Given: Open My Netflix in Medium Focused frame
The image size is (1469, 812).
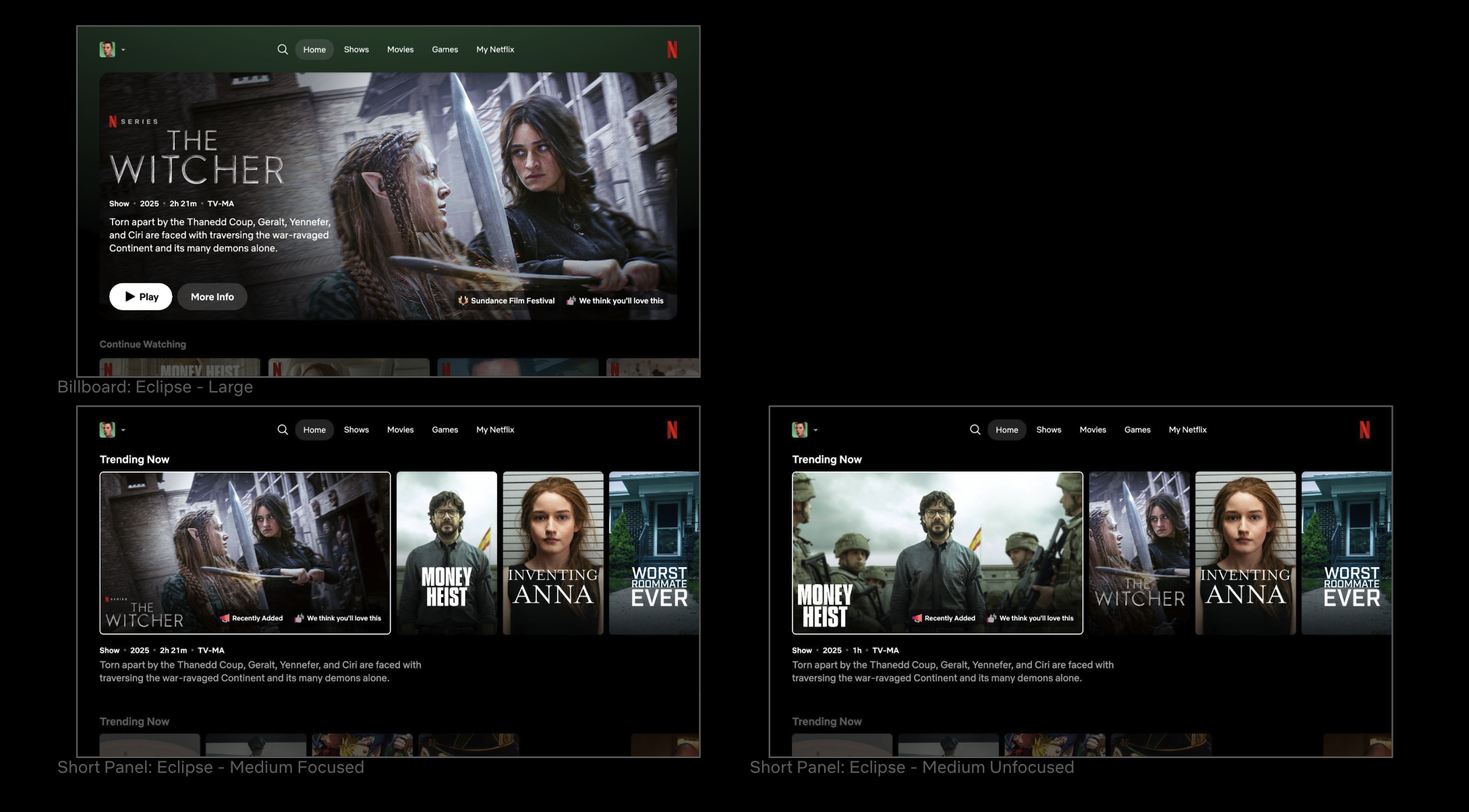Looking at the screenshot, I should 495,430.
